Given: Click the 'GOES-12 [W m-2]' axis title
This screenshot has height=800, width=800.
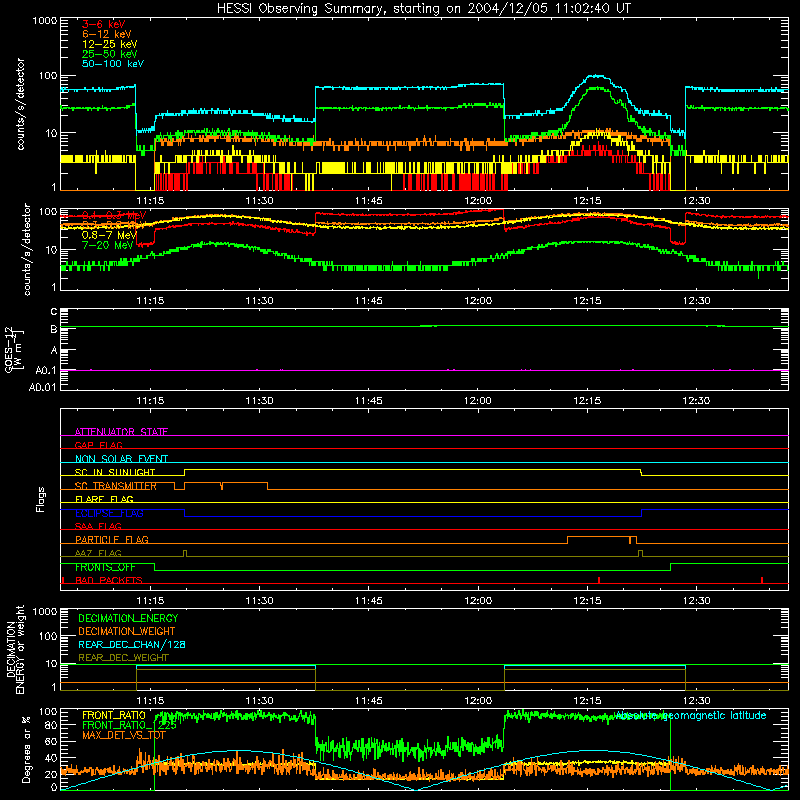Looking at the screenshot, I should 13,349.
